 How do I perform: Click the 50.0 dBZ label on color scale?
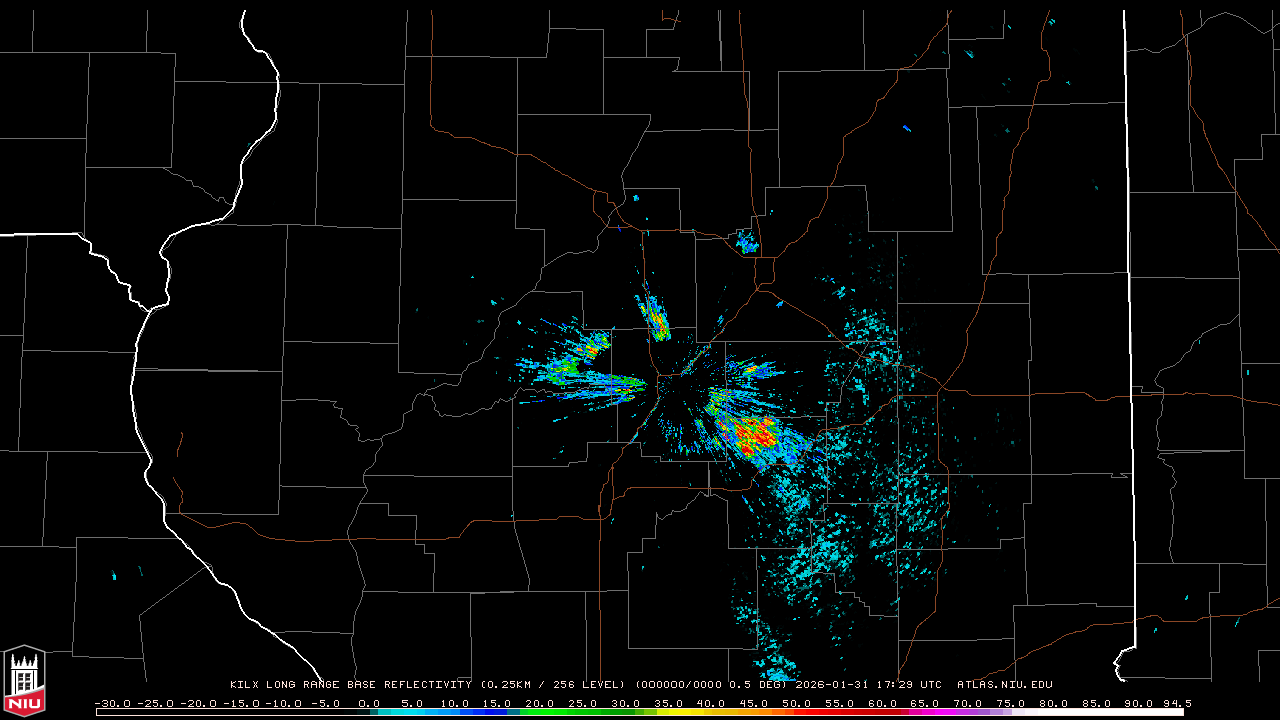coord(796,703)
